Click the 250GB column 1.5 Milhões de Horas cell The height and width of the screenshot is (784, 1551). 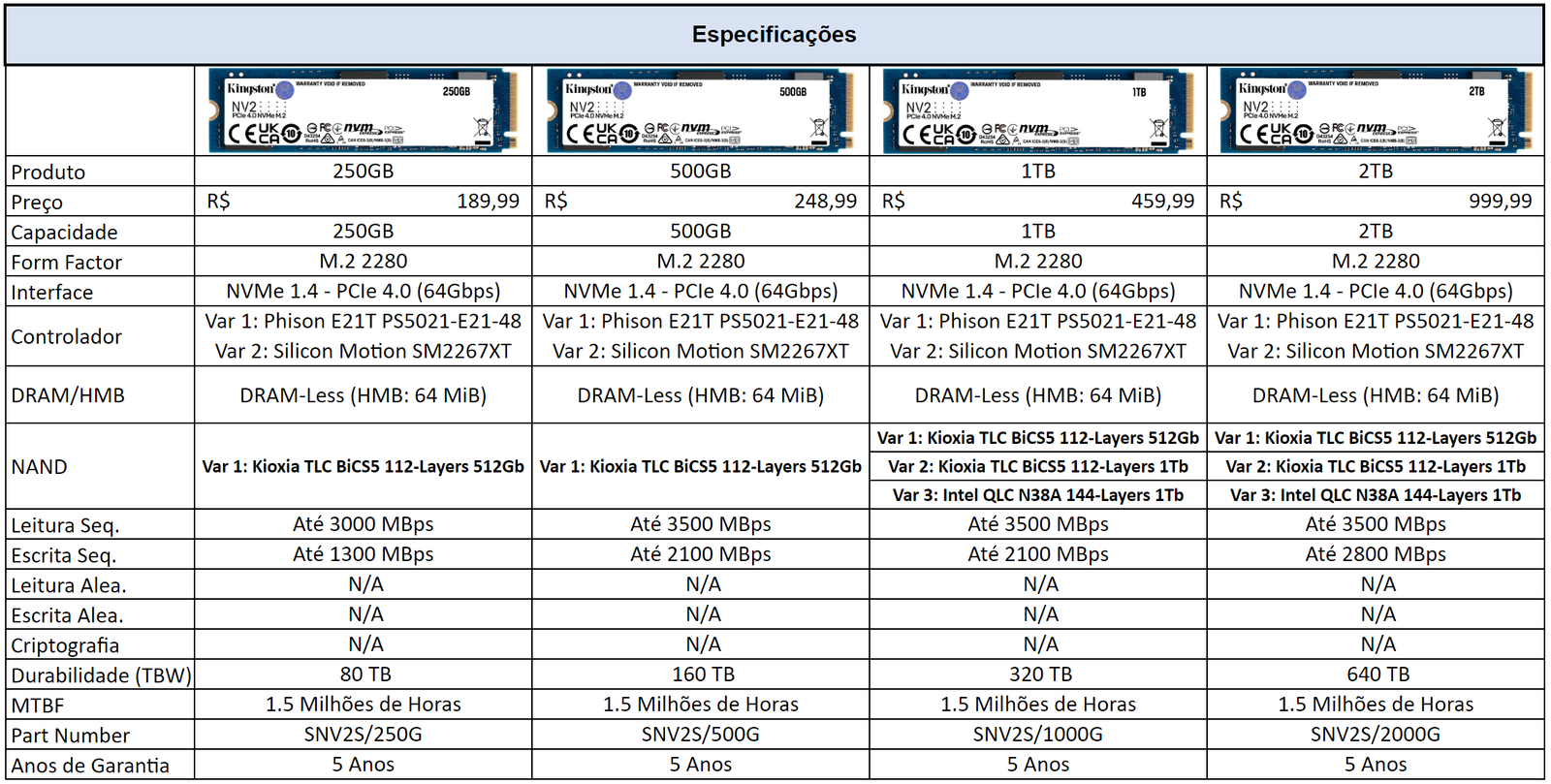[364, 705]
